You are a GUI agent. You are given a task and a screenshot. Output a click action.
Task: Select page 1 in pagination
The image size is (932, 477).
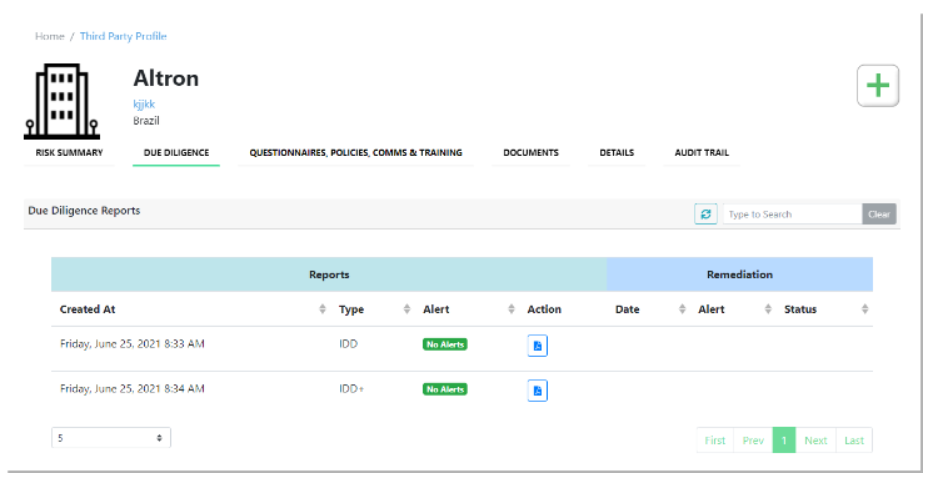click(784, 441)
